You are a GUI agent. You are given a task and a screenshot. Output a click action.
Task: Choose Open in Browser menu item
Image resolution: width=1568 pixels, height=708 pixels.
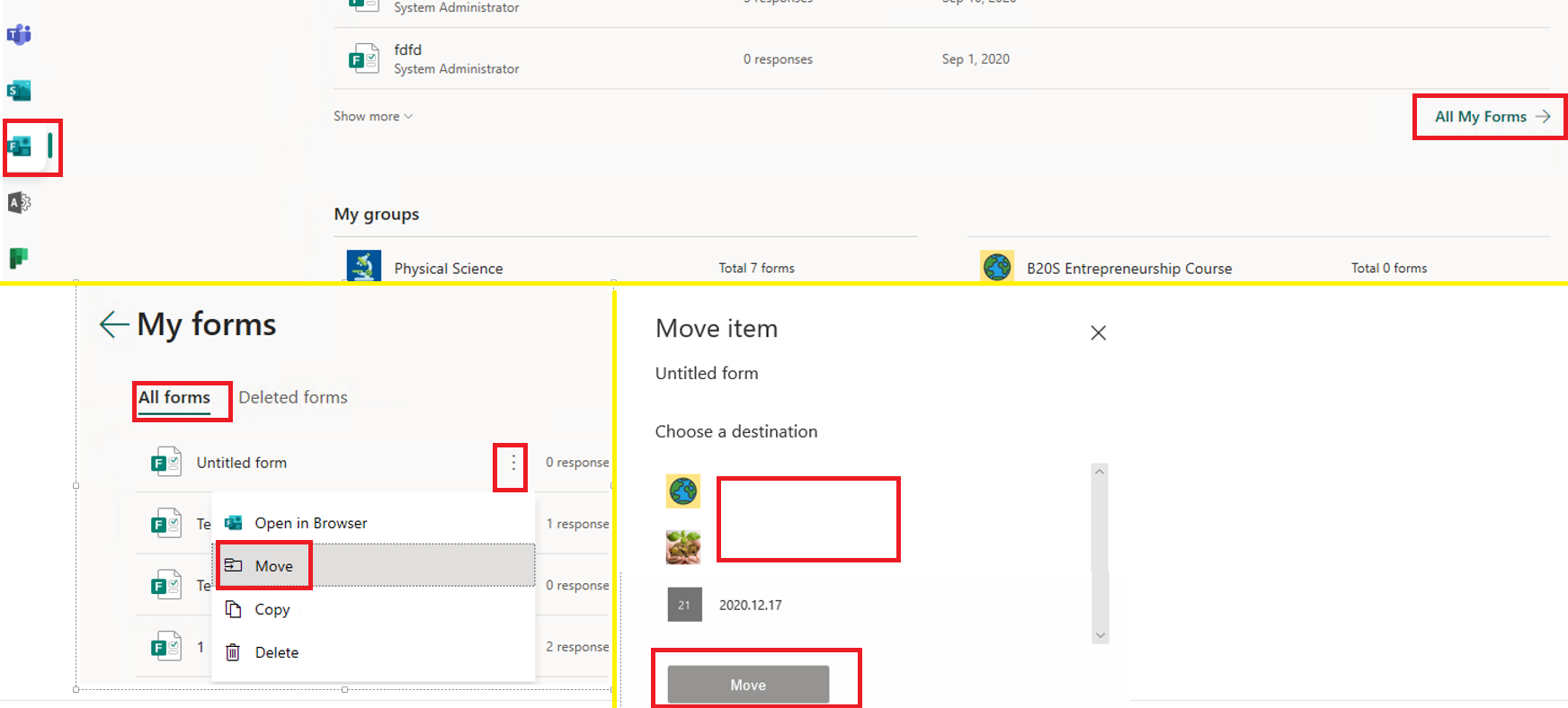373,523
